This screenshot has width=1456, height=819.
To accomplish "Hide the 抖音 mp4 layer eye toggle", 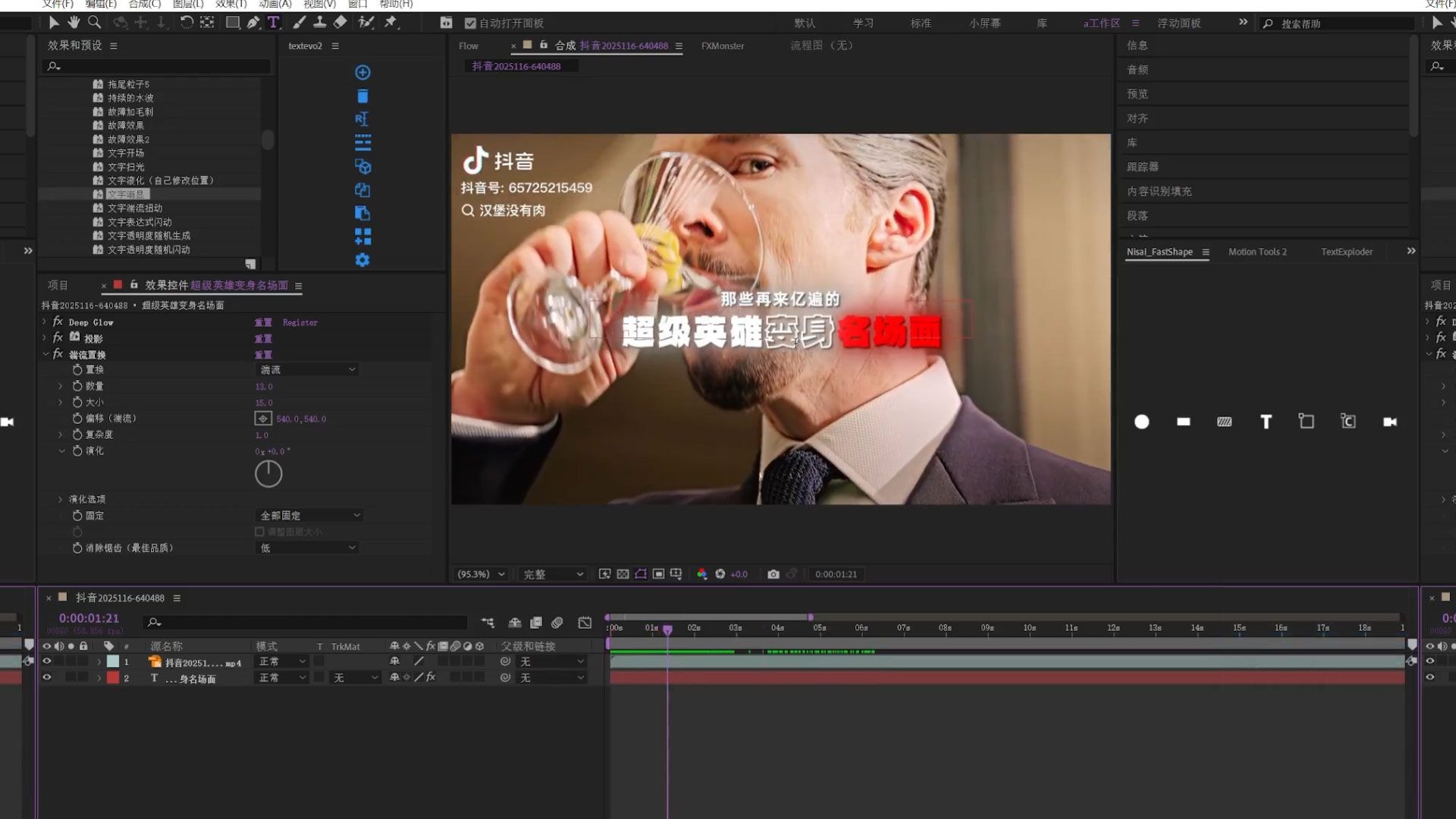I will click(47, 661).
